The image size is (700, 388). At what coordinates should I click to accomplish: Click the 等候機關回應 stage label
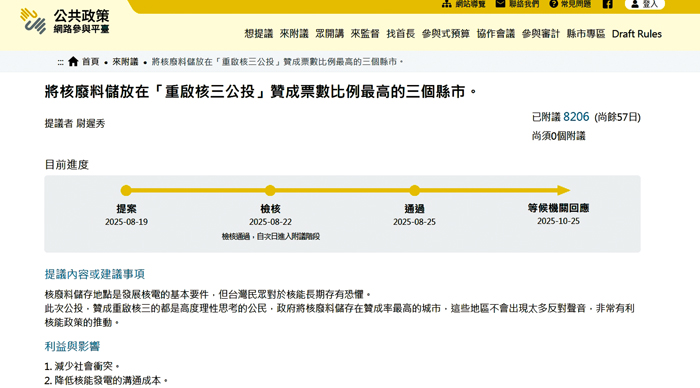click(558, 208)
